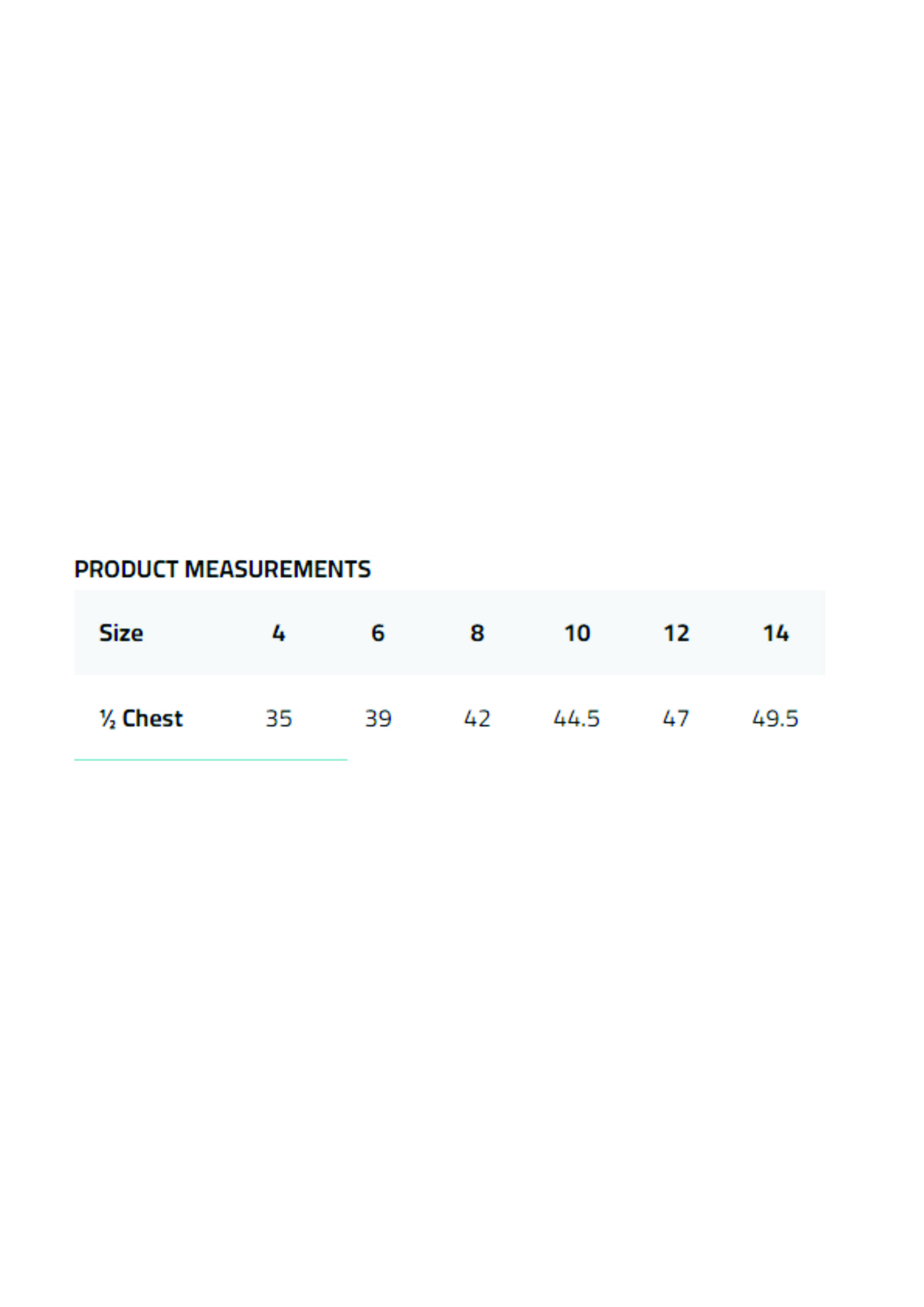Click the word PRODUCT in the heading
This screenshot has width=924, height=1307.
coord(127,569)
